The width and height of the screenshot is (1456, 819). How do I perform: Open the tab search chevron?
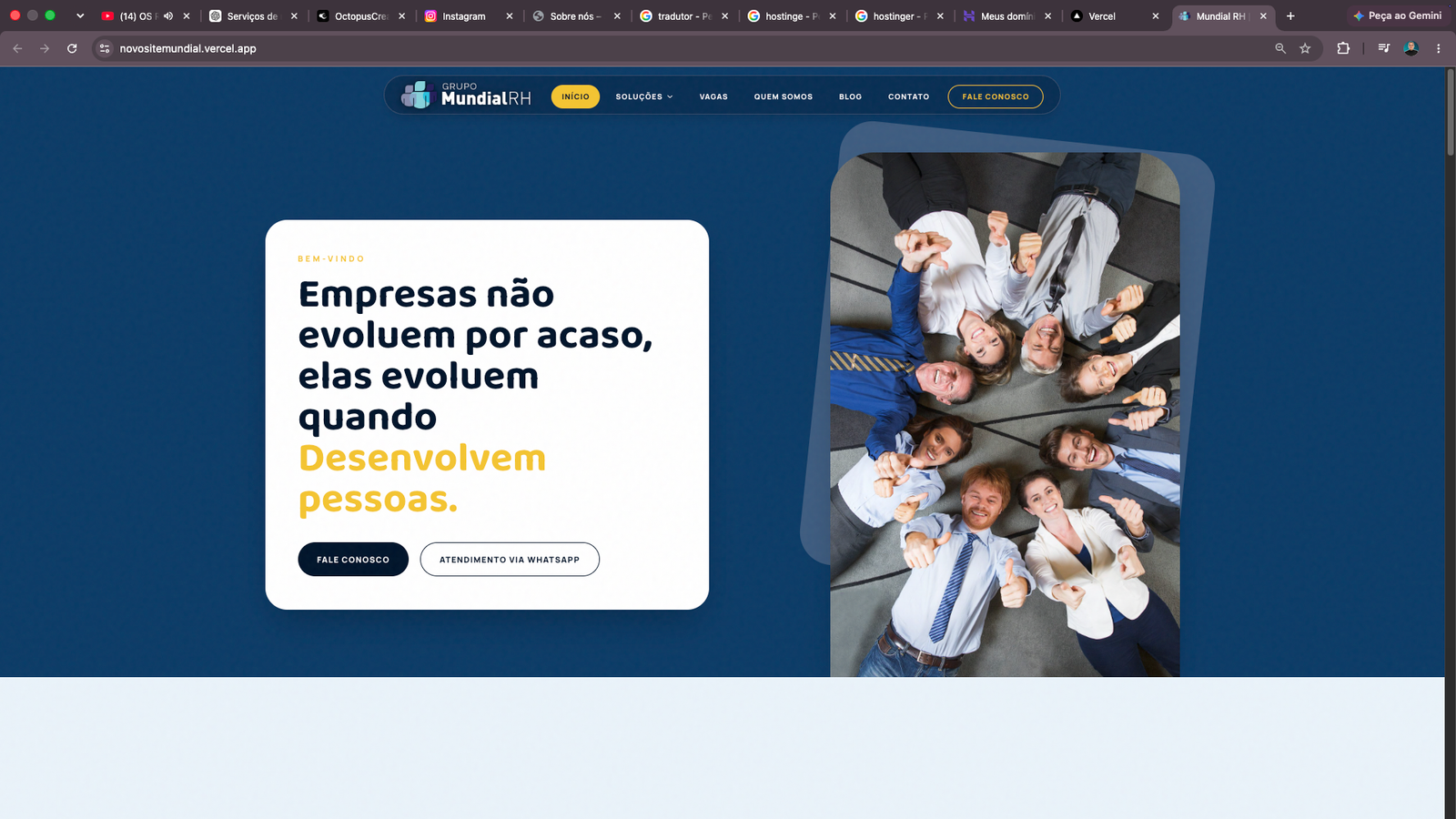[80, 15]
